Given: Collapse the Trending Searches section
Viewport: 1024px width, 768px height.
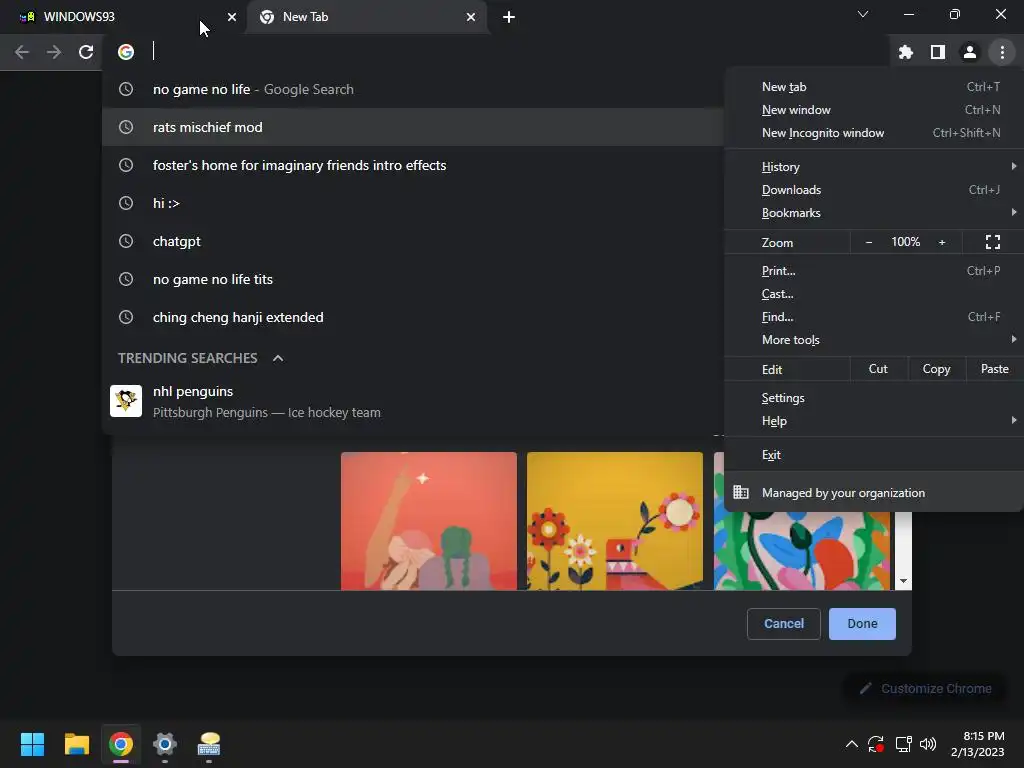Looking at the screenshot, I should [278, 358].
